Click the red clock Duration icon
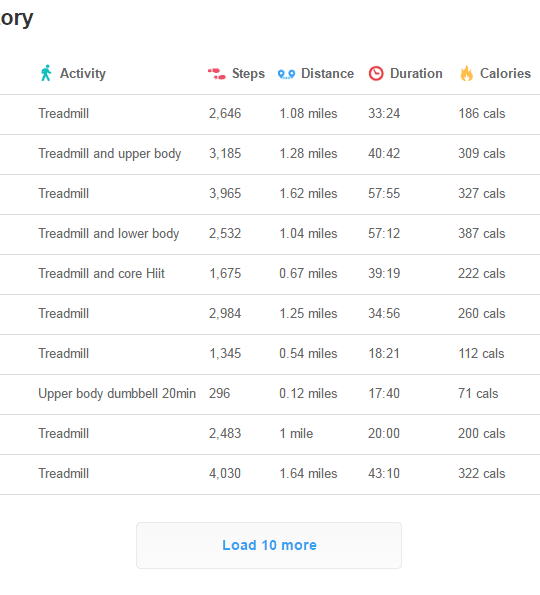 376,73
